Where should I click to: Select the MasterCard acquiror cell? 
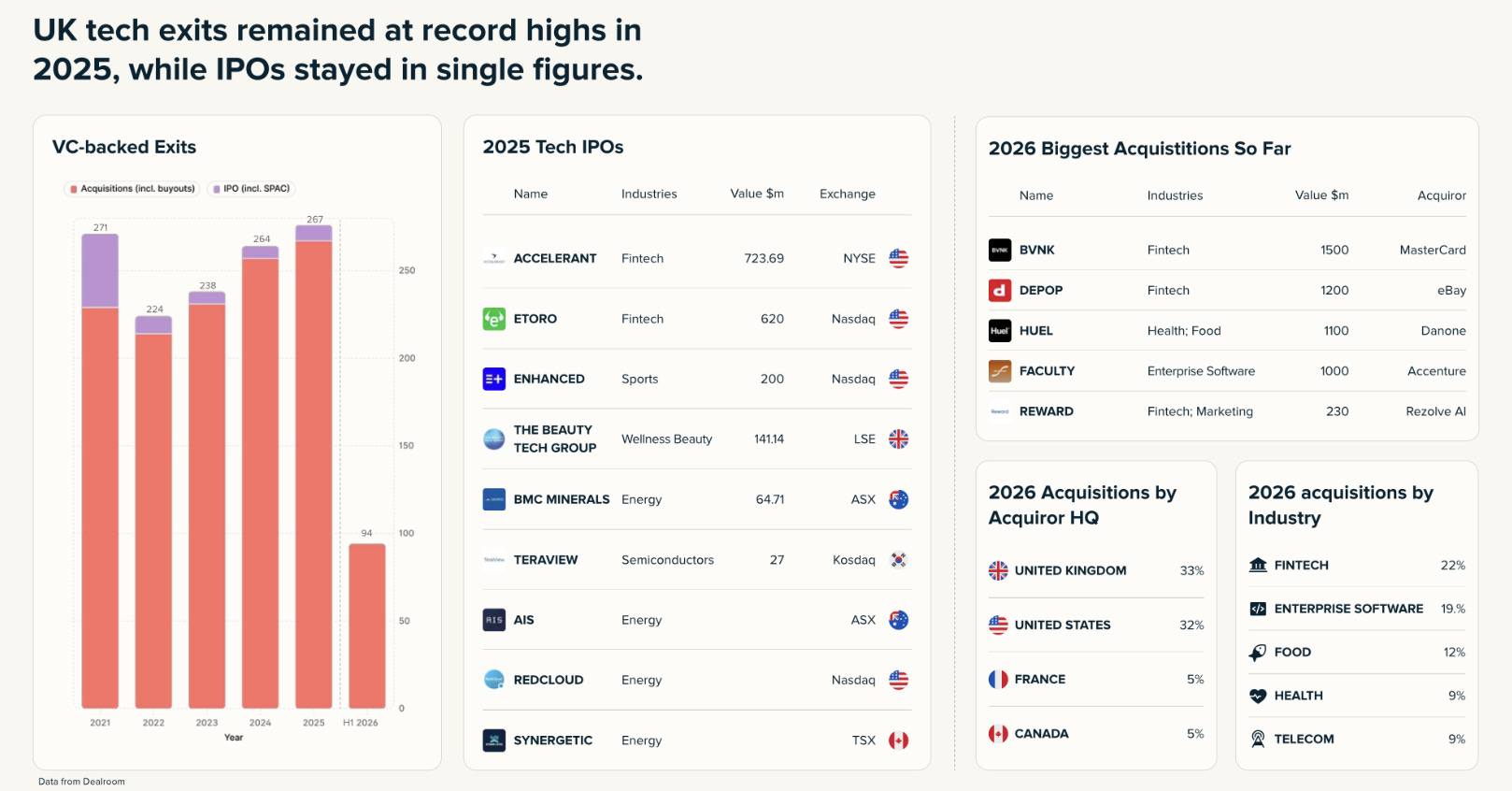click(x=1433, y=250)
